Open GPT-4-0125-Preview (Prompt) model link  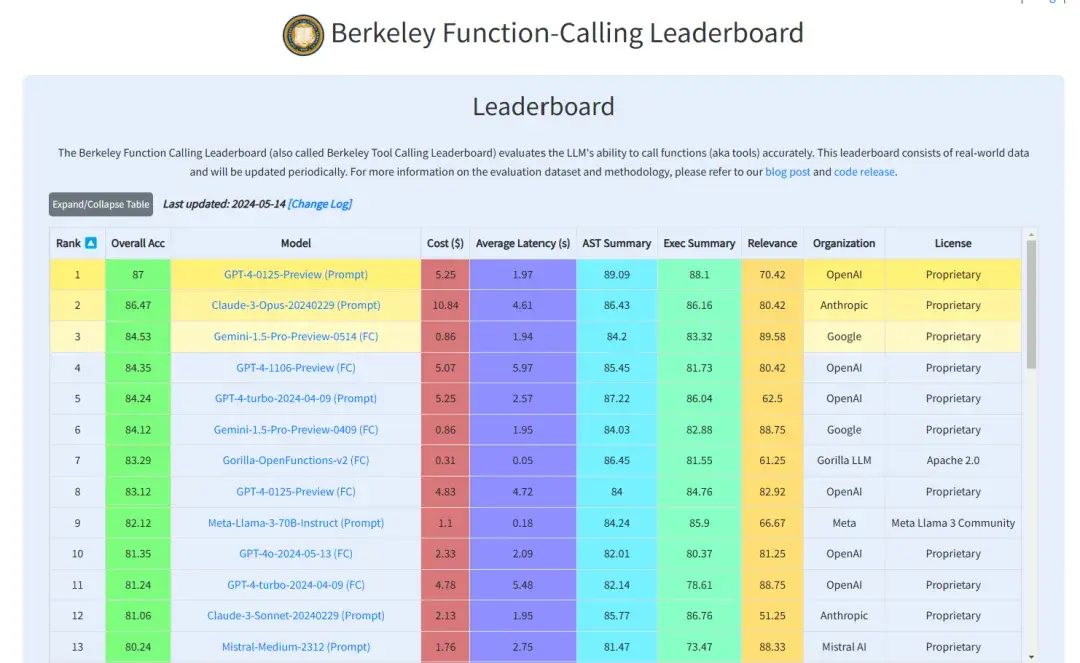(x=296, y=274)
